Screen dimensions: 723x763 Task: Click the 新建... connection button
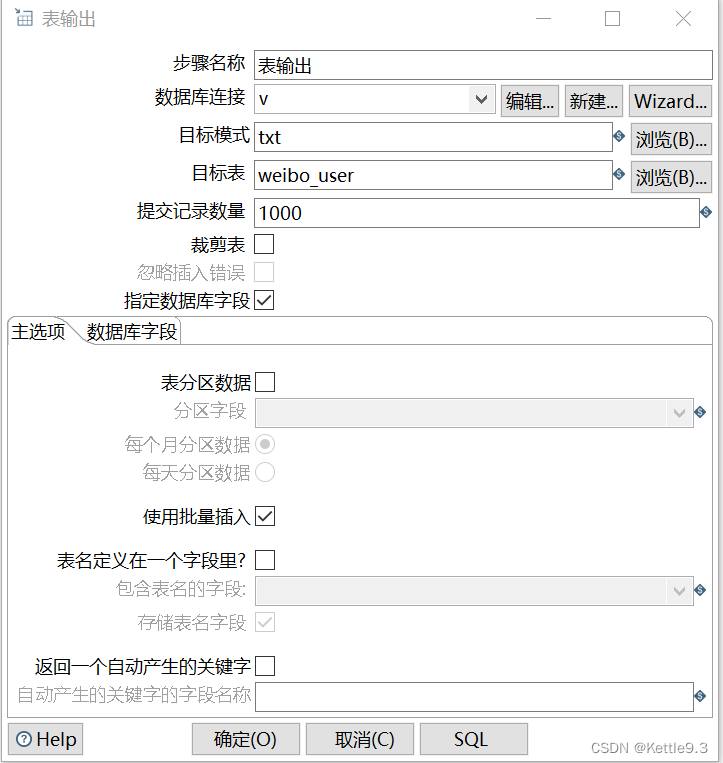594,101
